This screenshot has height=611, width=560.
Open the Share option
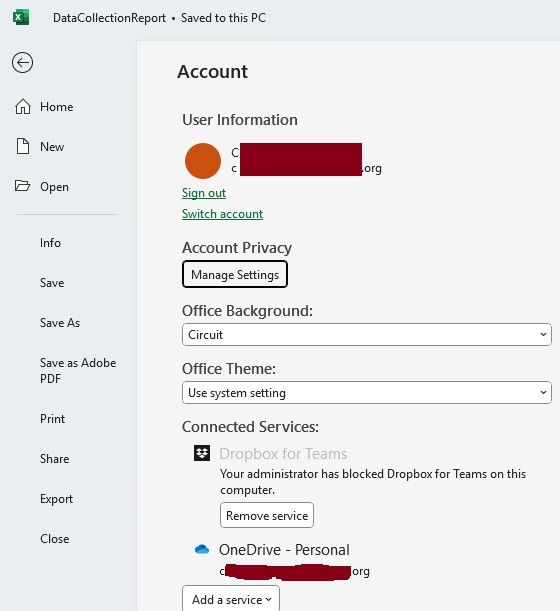point(55,459)
